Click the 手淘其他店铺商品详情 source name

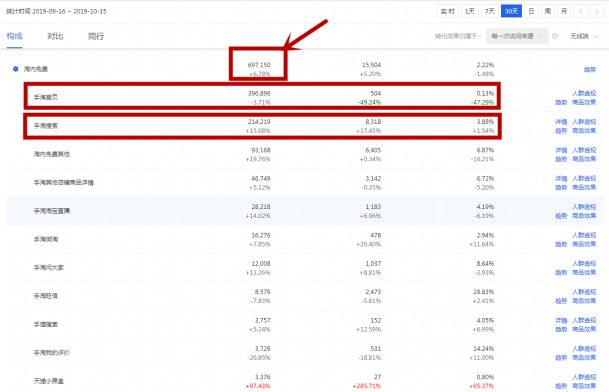coord(64,183)
